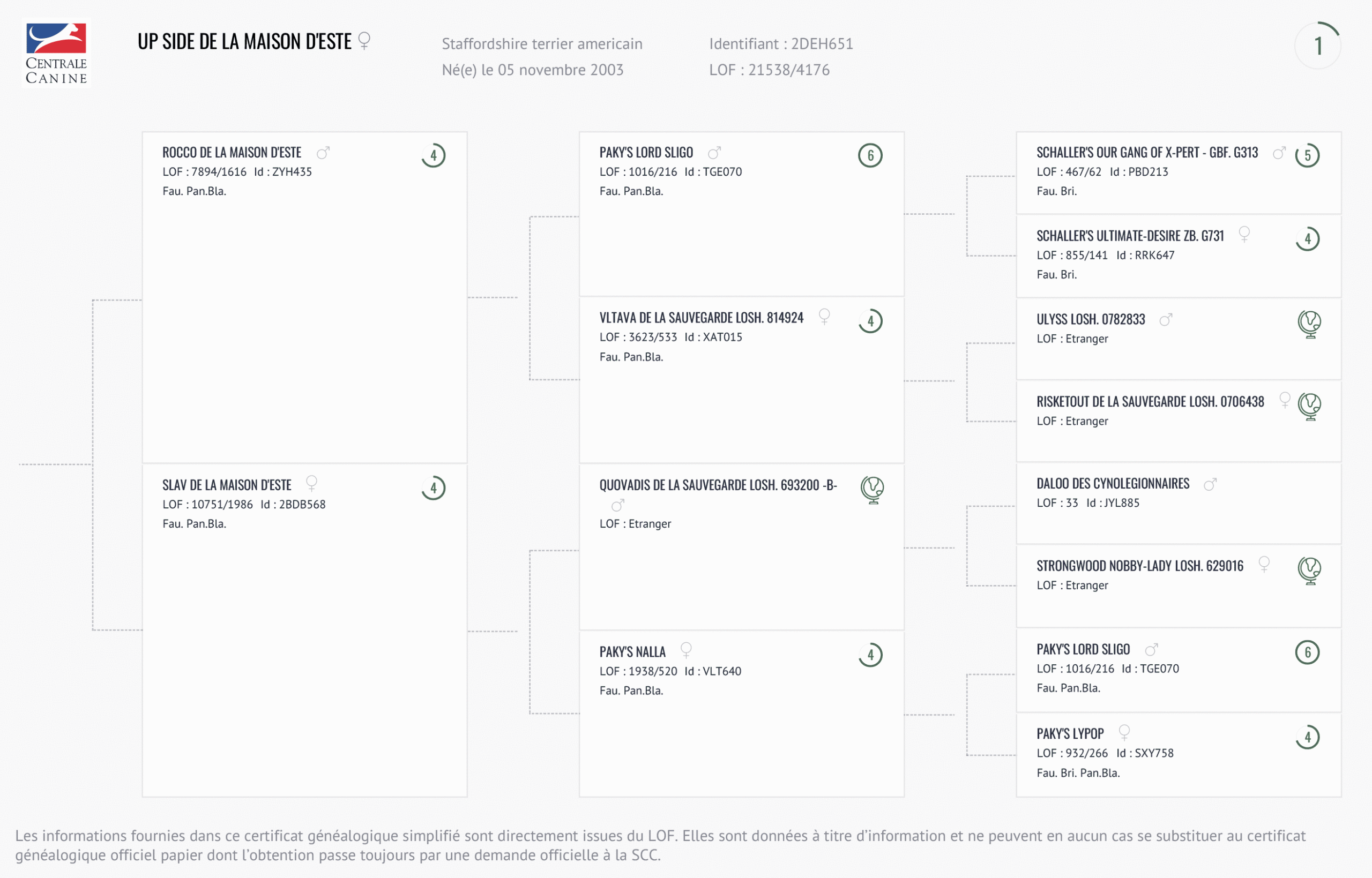
Task: Click the generation counter circle showing 1
Action: (1317, 46)
